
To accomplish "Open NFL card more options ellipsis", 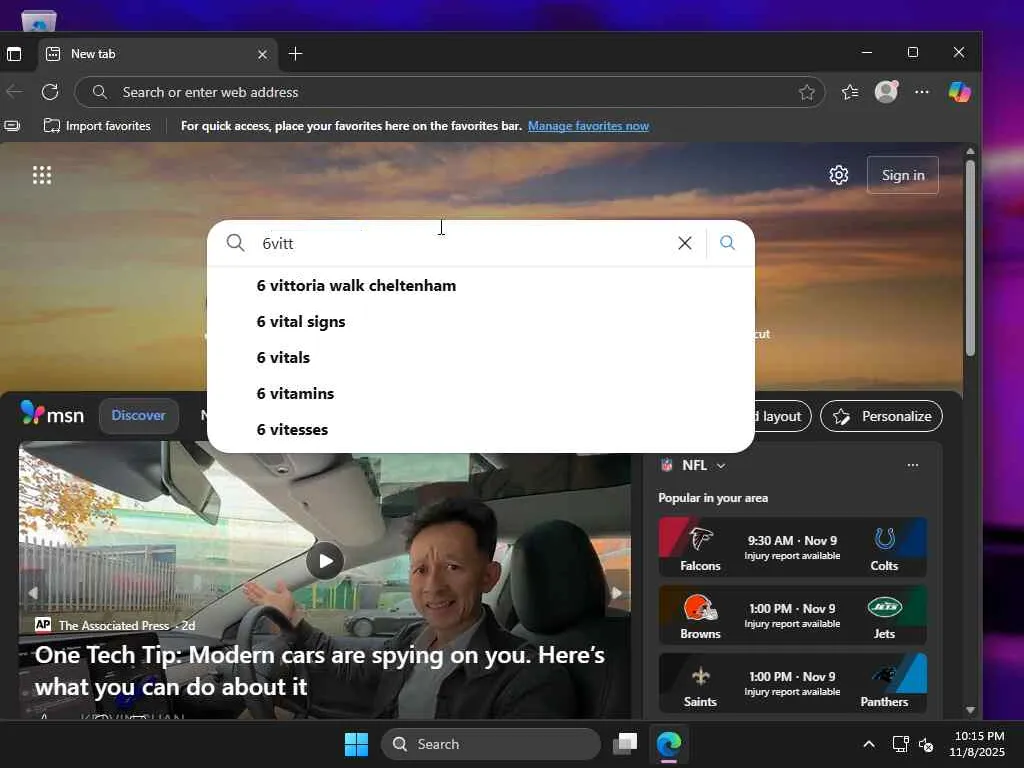I will pyautogui.click(x=913, y=465).
